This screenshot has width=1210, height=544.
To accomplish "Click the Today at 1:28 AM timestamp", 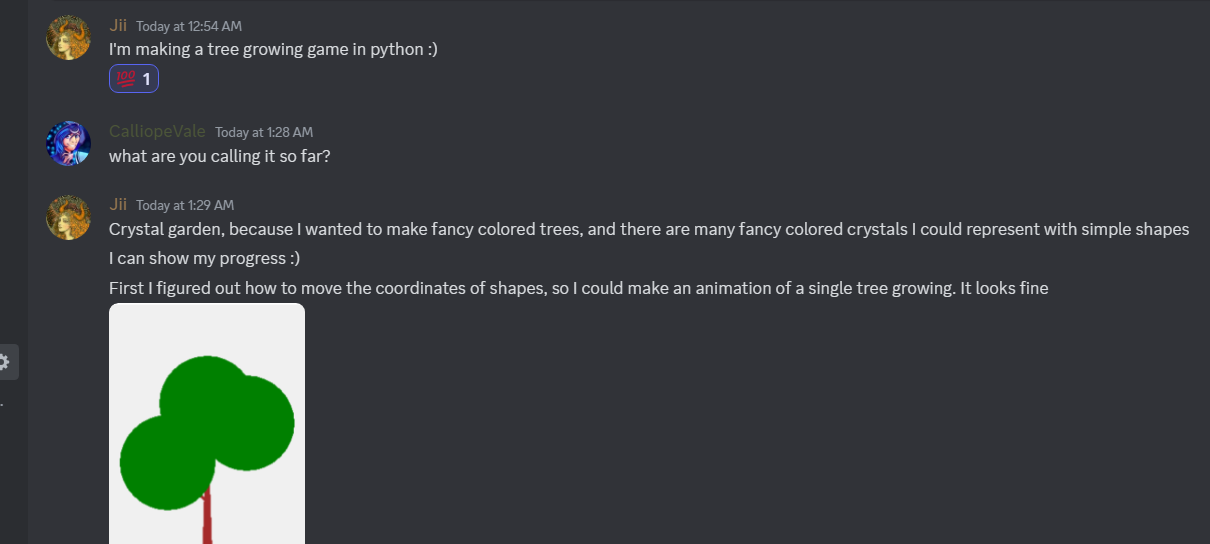I will [264, 132].
